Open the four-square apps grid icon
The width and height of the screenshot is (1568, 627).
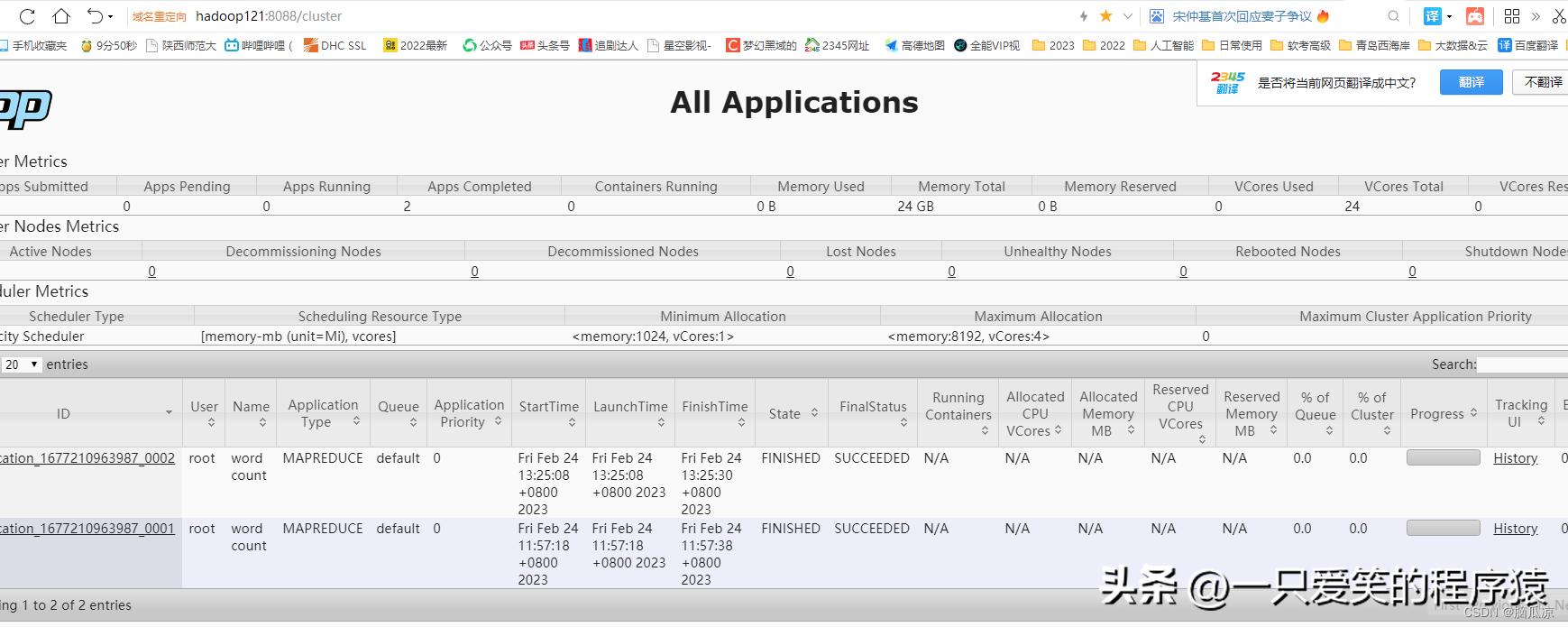coord(1512,16)
